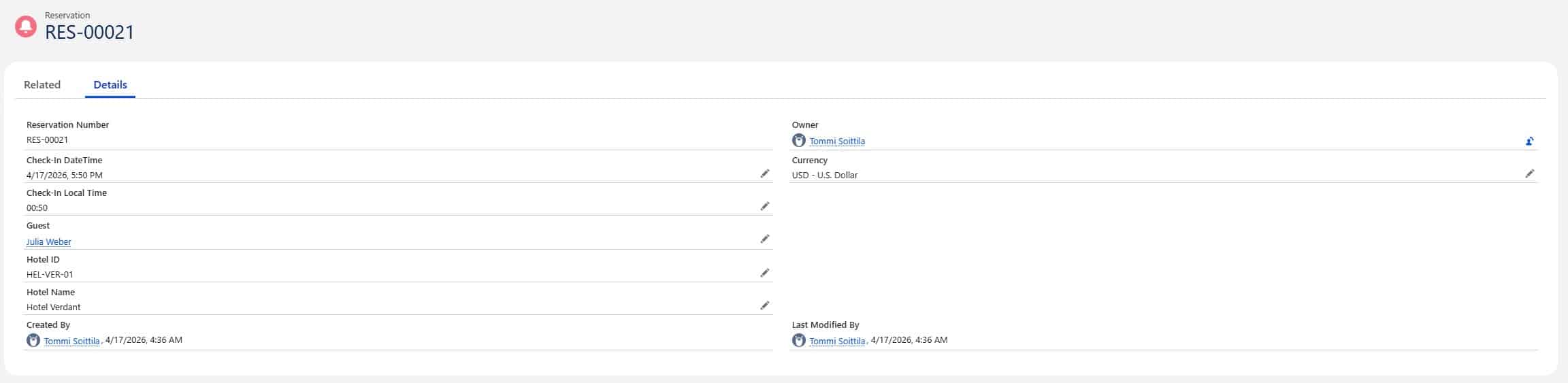Open Tommi Soittila Last Modified By link
Viewport: 1568px width, 383px height.
click(837, 342)
